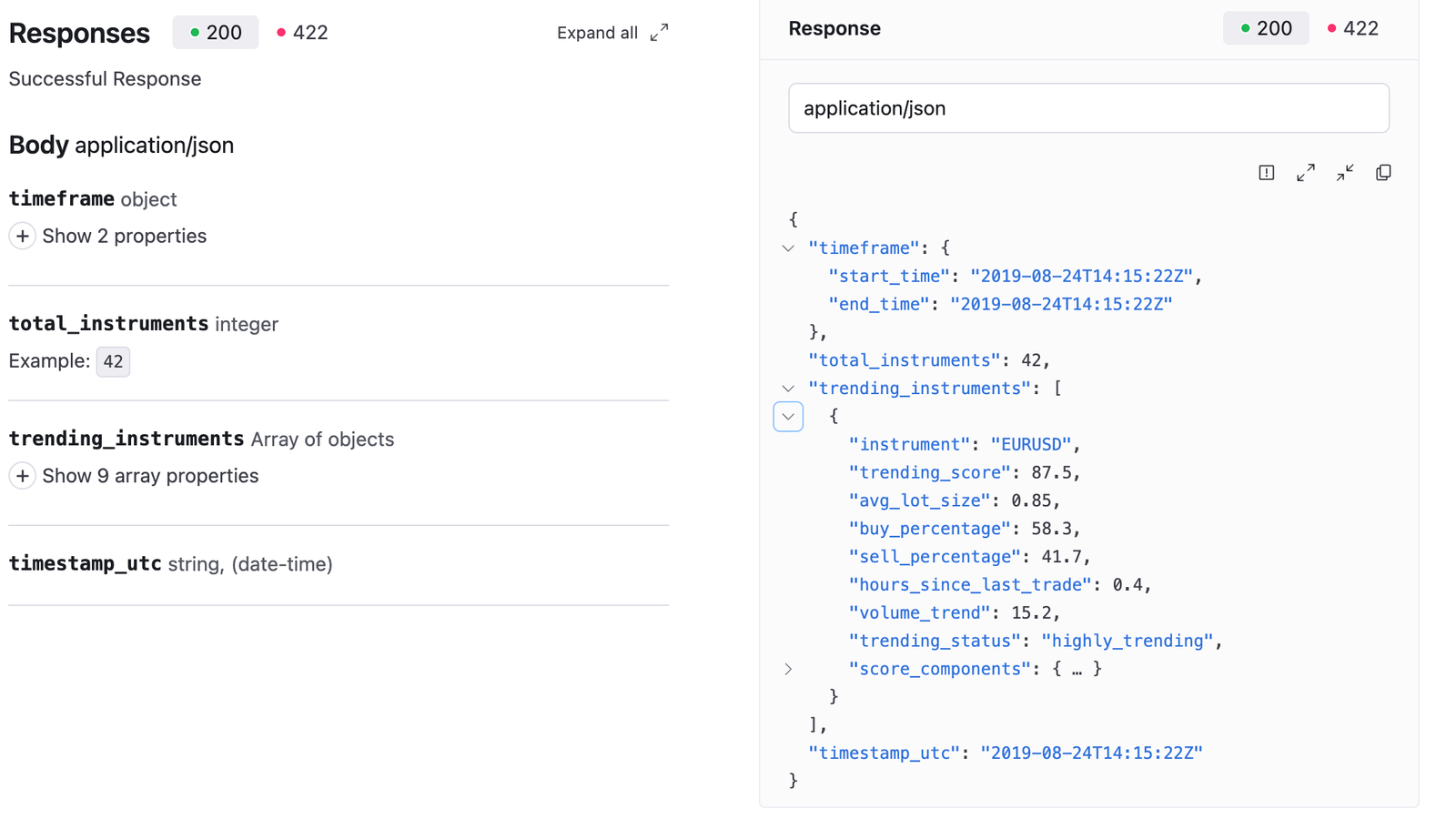Click the Expand all button
1456x829 pixels.
pos(598,33)
